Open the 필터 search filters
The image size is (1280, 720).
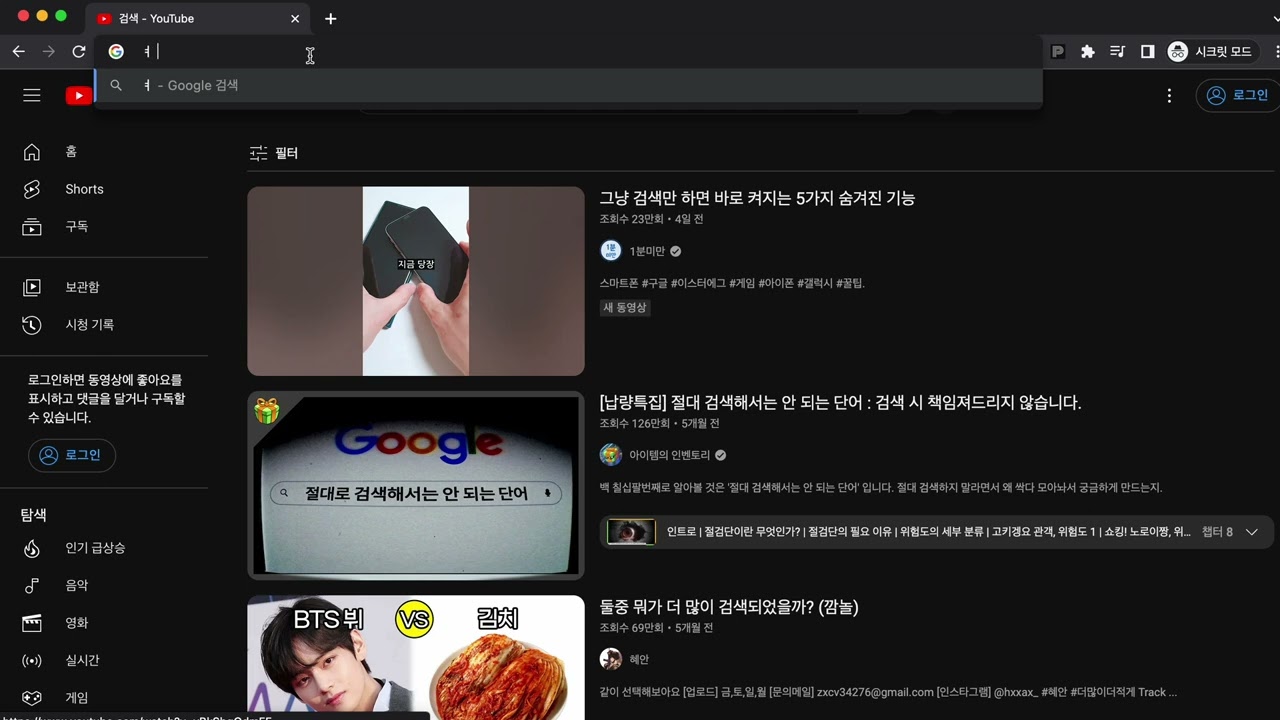274,153
